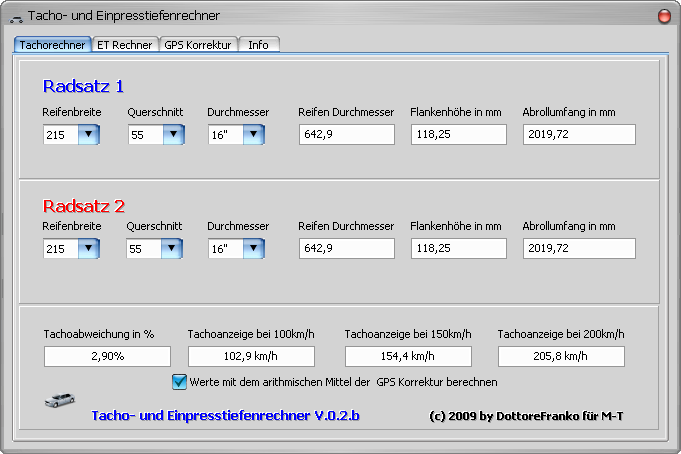The height and width of the screenshot is (454, 681).
Task: Click the Radsatz 2 Abrollumfang in mm field
Action: (x=579, y=249)
